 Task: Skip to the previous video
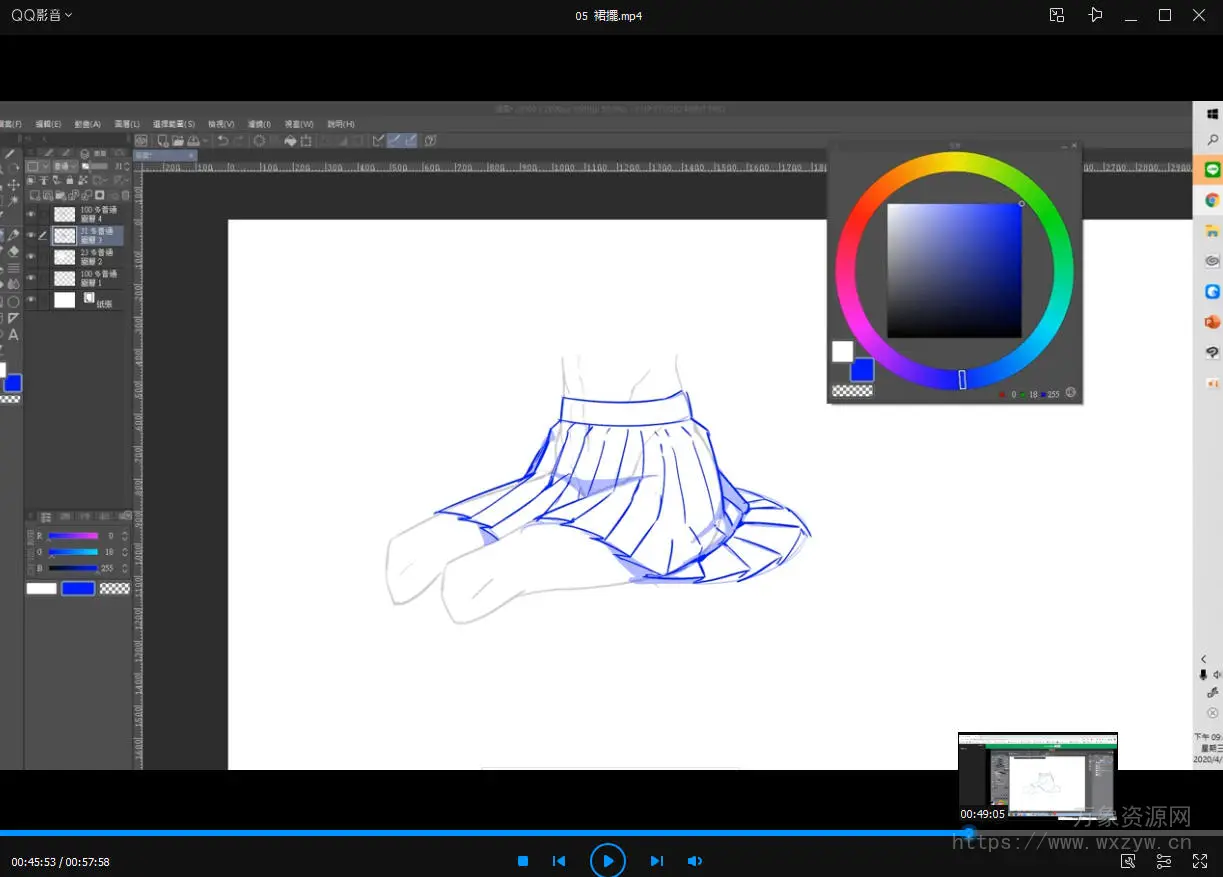pos(559,861)
